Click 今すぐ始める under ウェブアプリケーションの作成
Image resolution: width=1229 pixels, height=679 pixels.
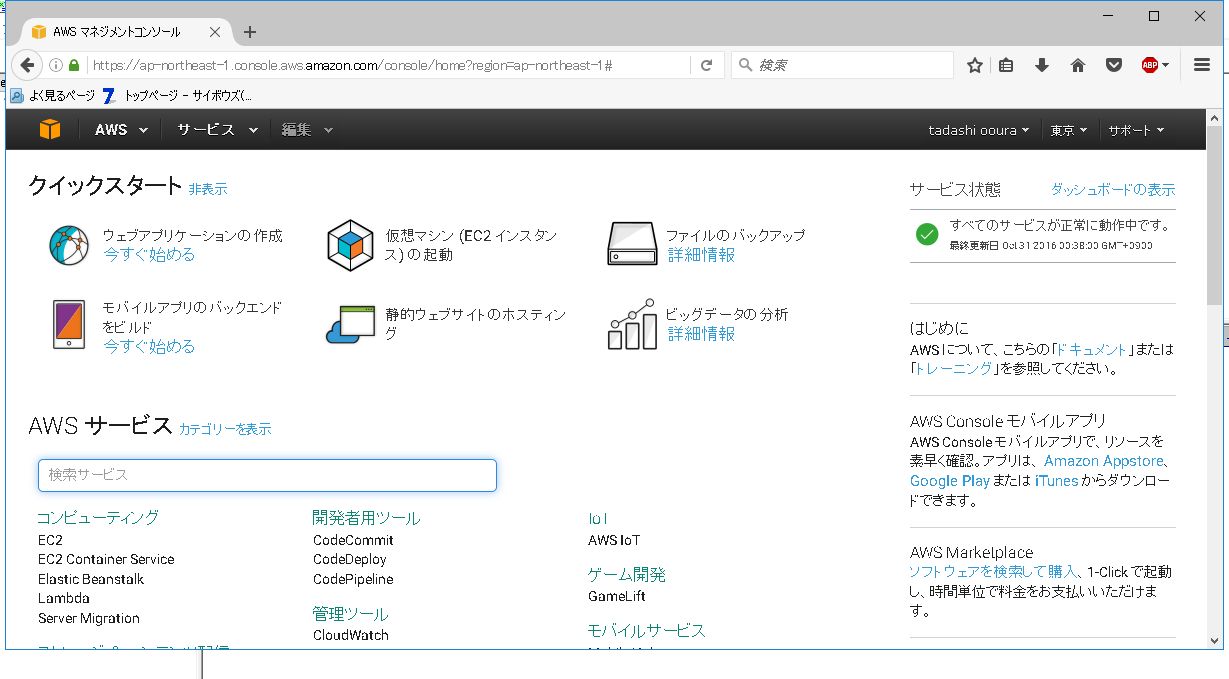click(x=149, y=254)
